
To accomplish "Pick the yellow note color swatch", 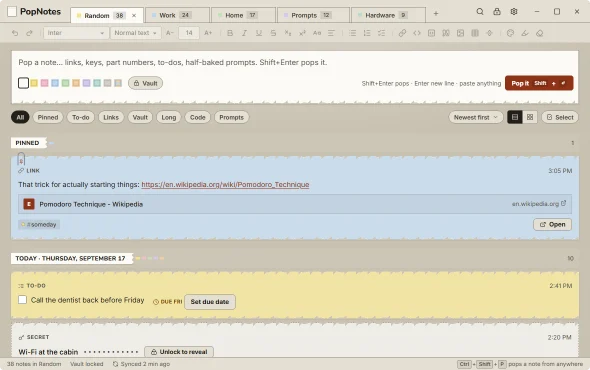I will coord(34,83).
